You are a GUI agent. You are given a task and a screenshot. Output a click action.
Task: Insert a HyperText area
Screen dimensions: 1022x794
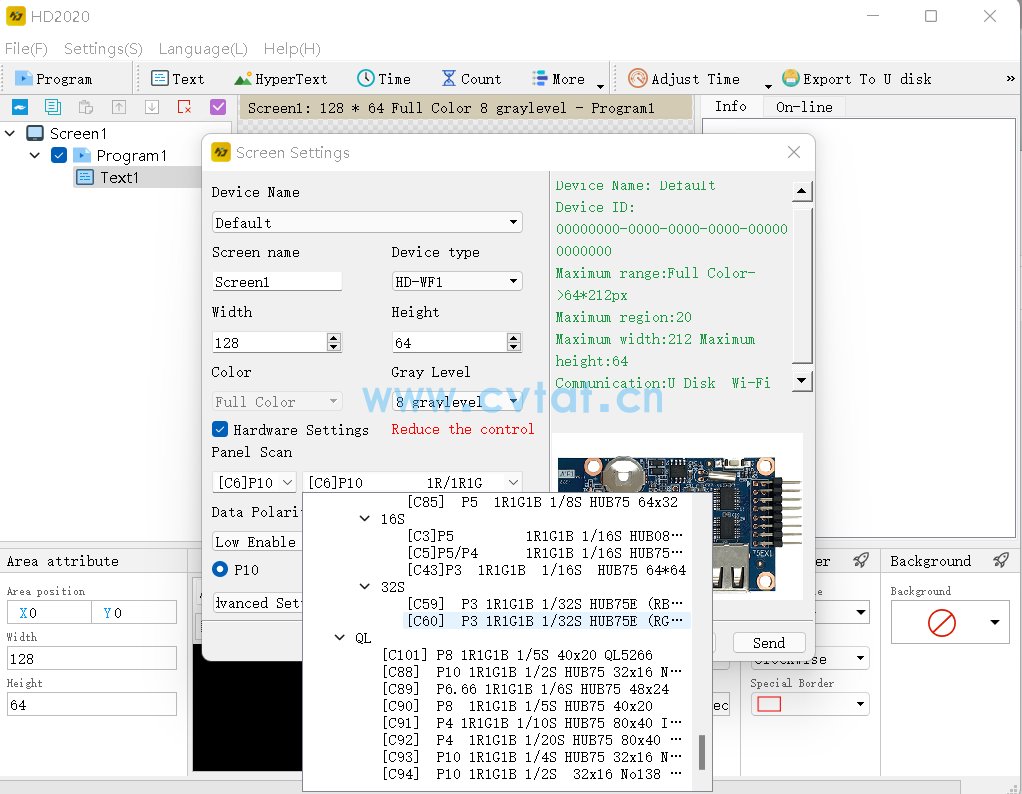(x=280, y=79)
